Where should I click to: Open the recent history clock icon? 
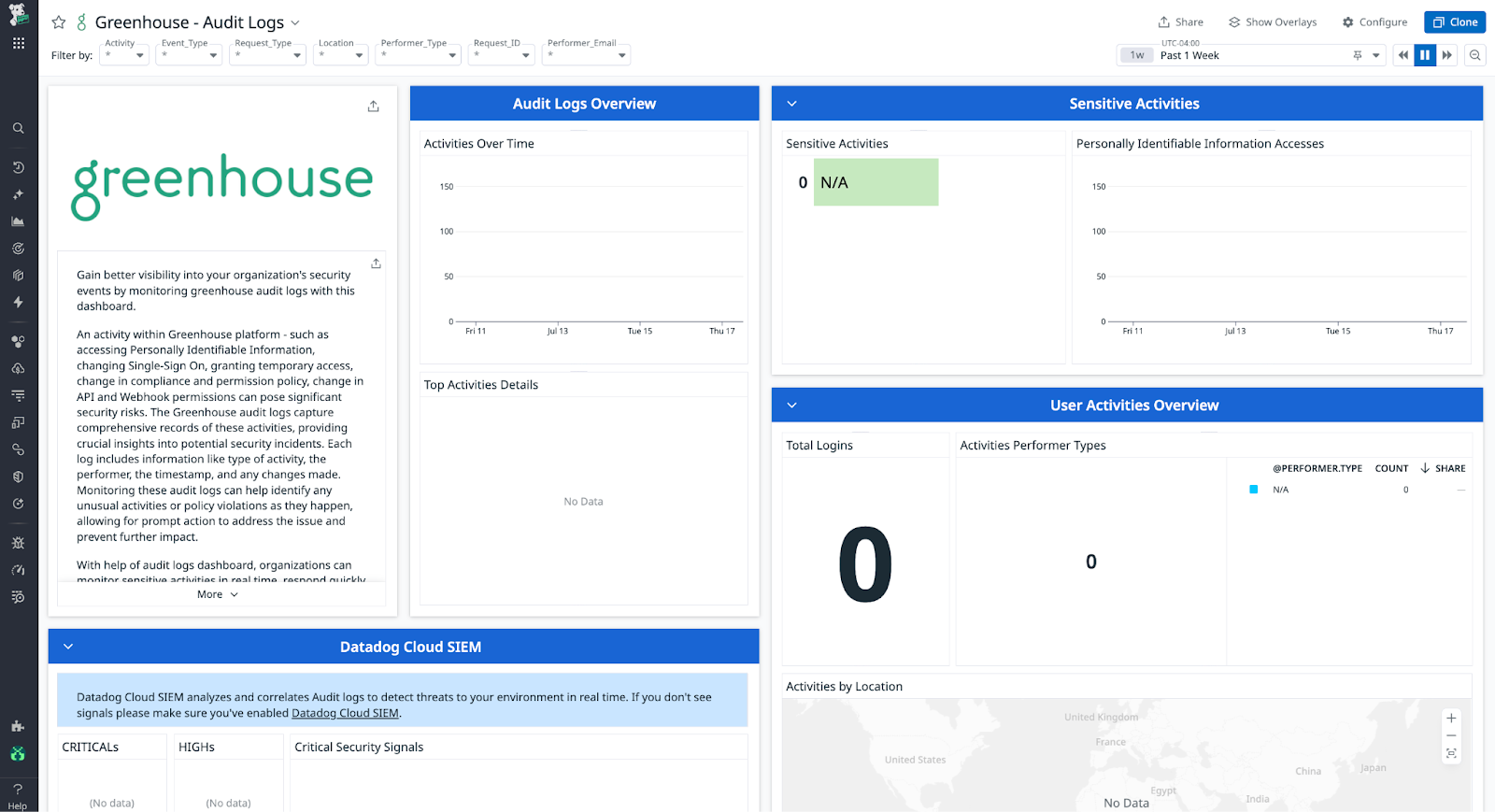[18, 167]
